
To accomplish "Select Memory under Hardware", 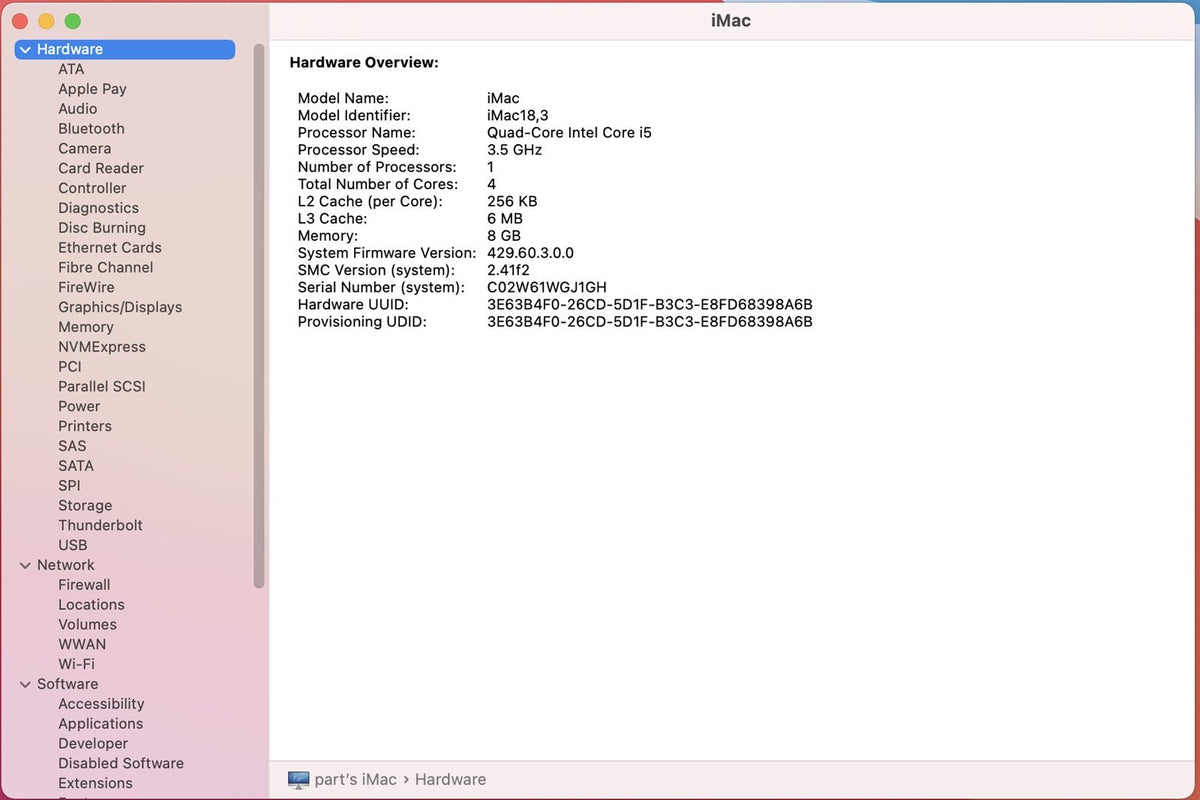I will click(86, 327).
